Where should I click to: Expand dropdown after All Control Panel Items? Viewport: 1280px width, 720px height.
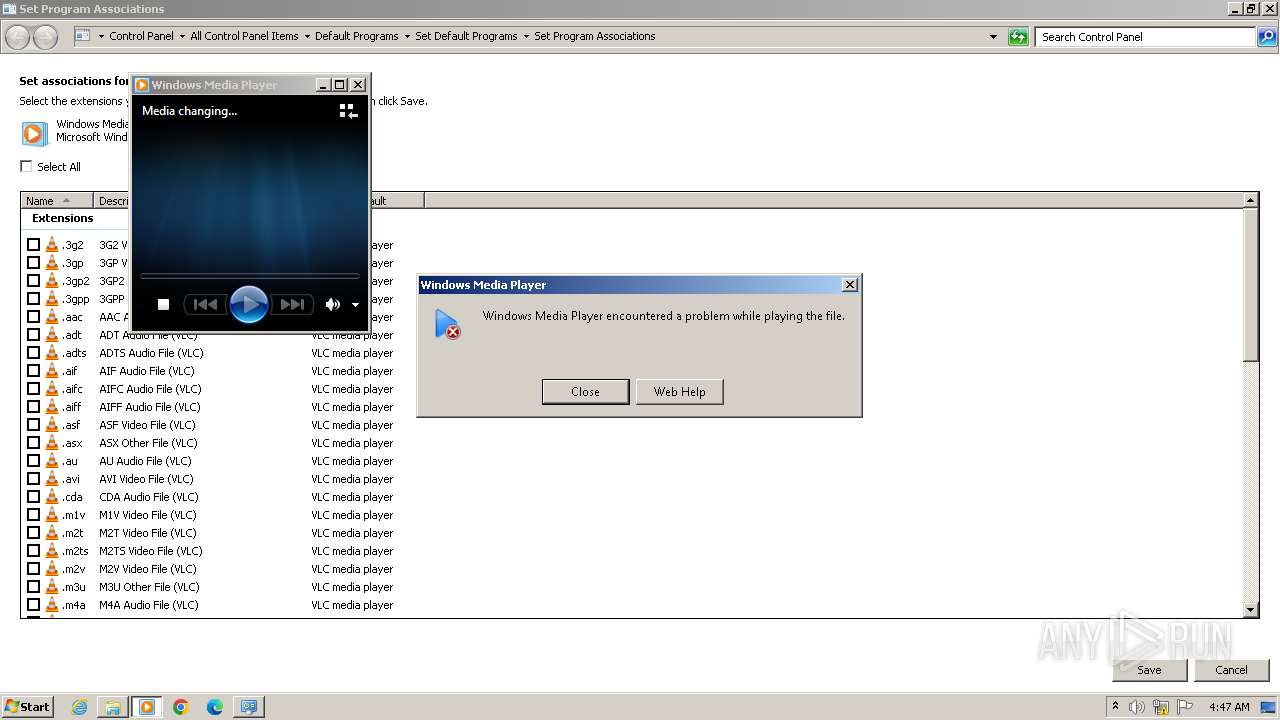[307, 36]
